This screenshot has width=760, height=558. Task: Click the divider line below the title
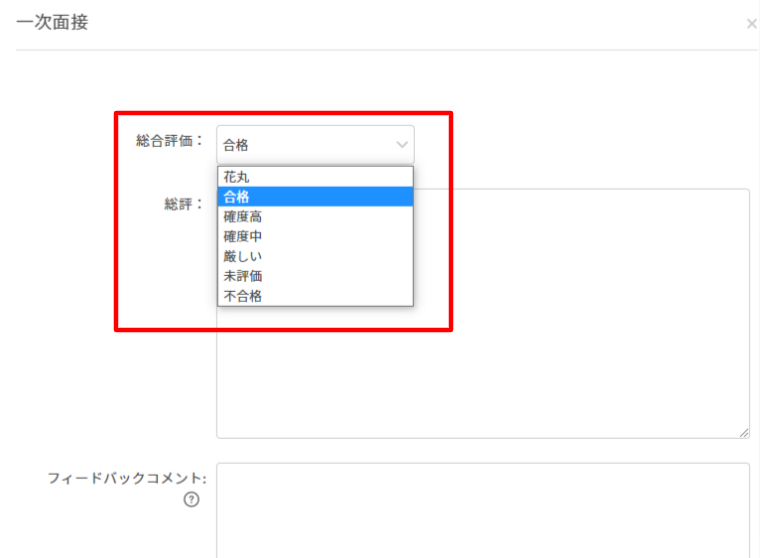pos(380,50)
